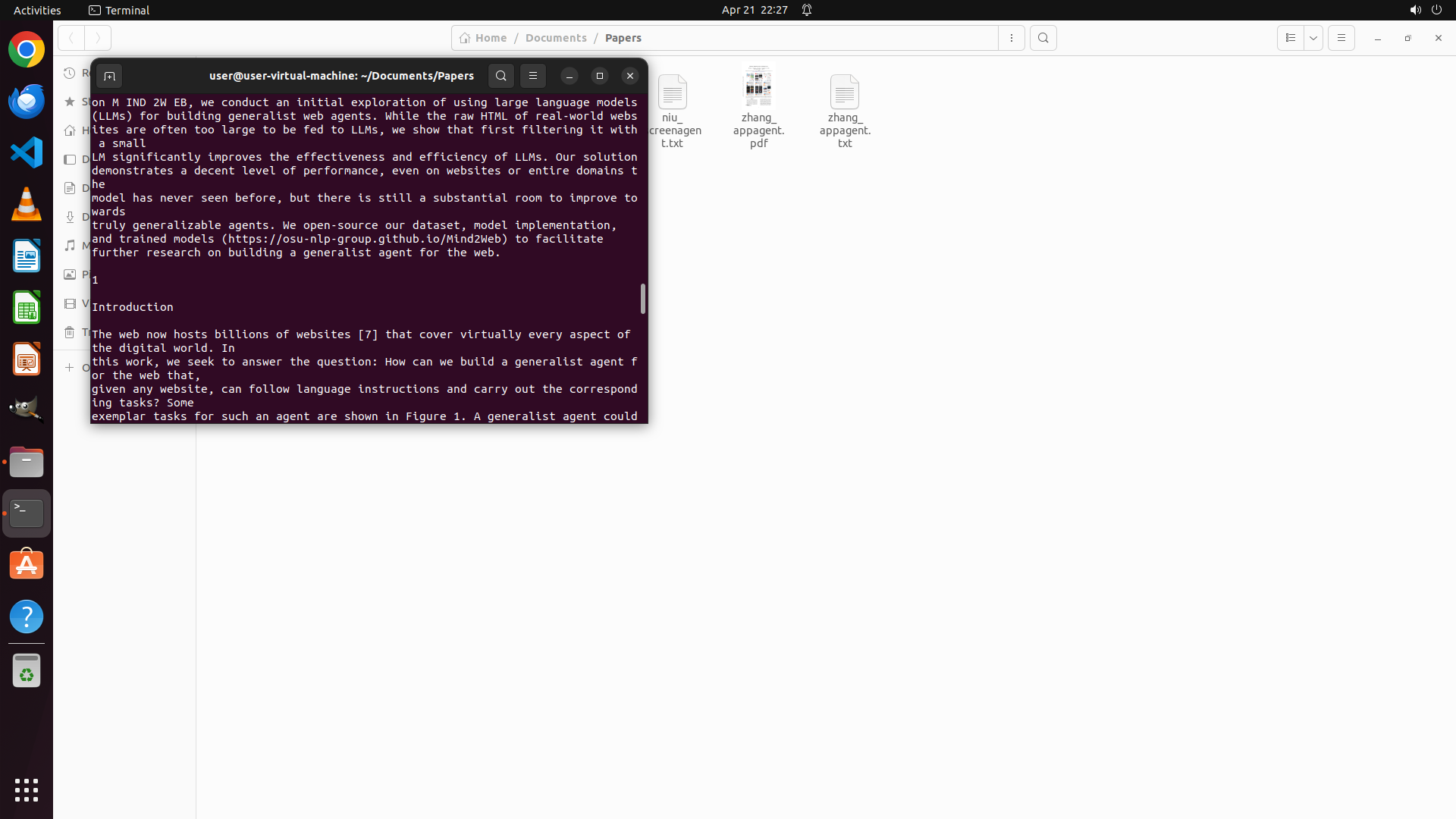Open the Activities overview
This screenshot has width=1456, height=819.
[37, 10]
